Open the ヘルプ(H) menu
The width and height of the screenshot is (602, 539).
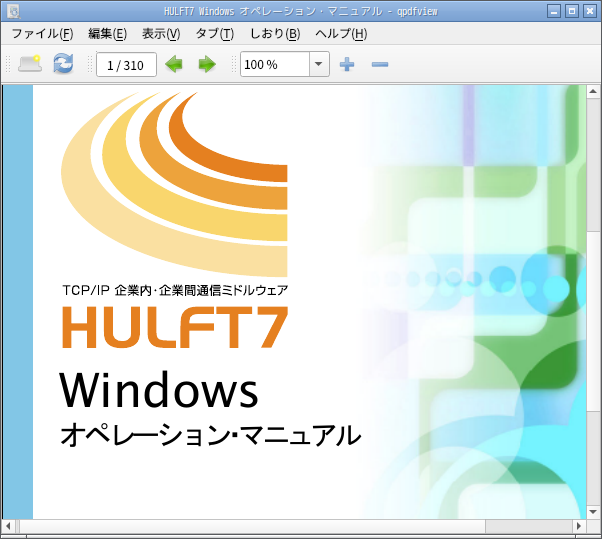(341, 34)
